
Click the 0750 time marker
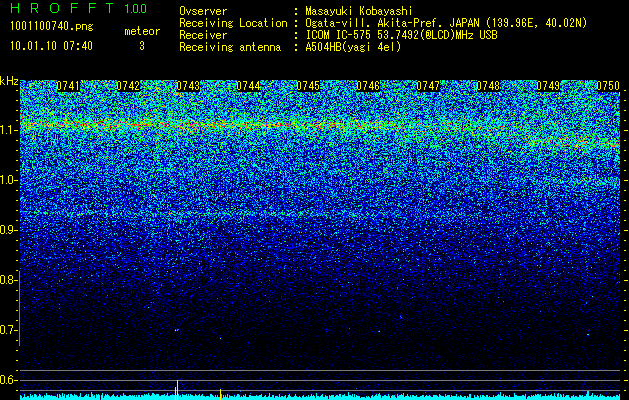[608, 86]
